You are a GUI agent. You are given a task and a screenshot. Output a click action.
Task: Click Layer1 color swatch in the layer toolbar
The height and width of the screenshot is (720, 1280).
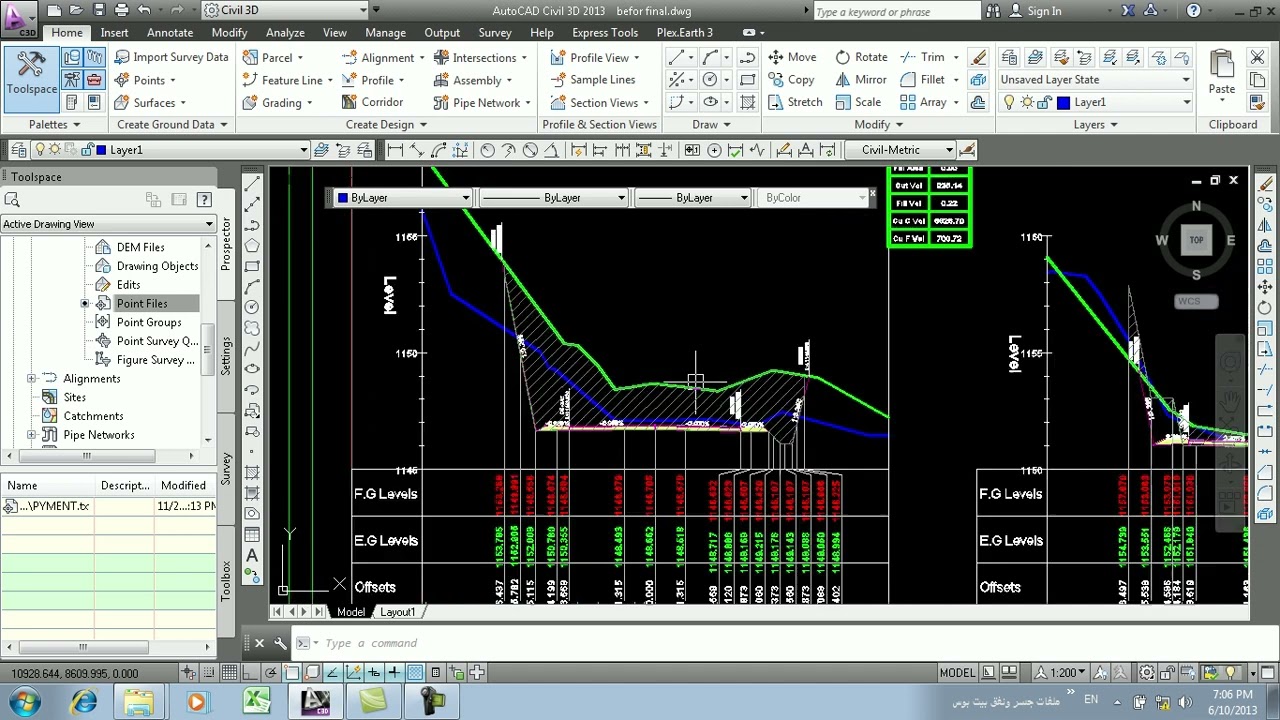click(100, 150)
